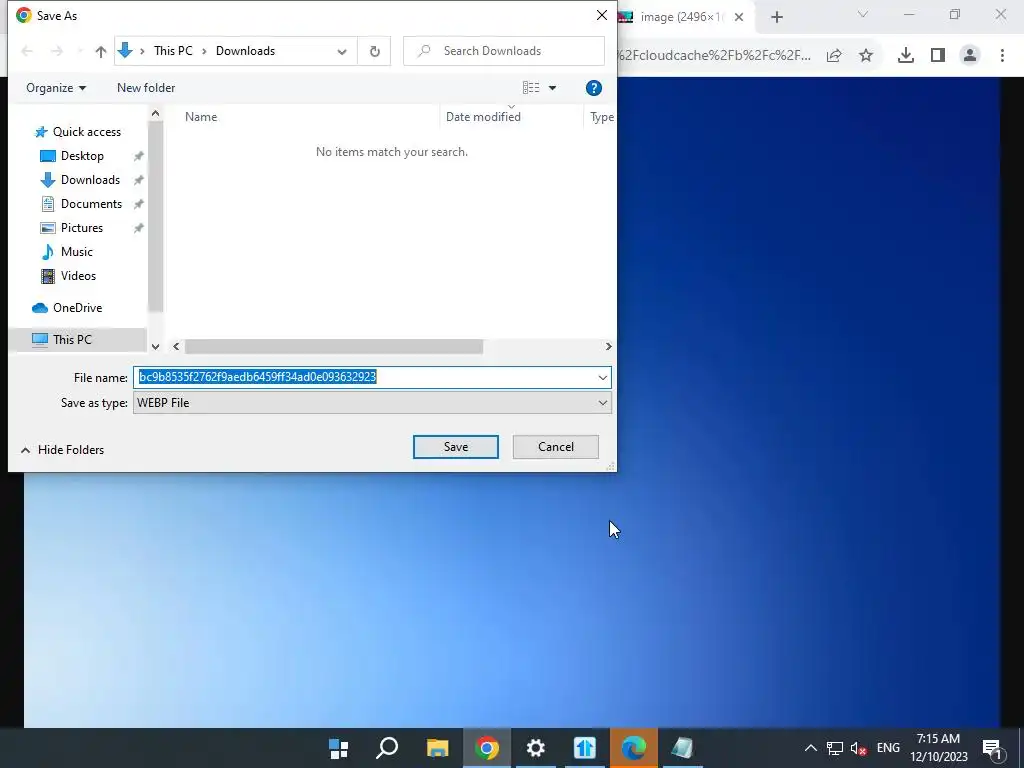
Task: Bookmark this tab with star icon
Action: tap(866, 56)
